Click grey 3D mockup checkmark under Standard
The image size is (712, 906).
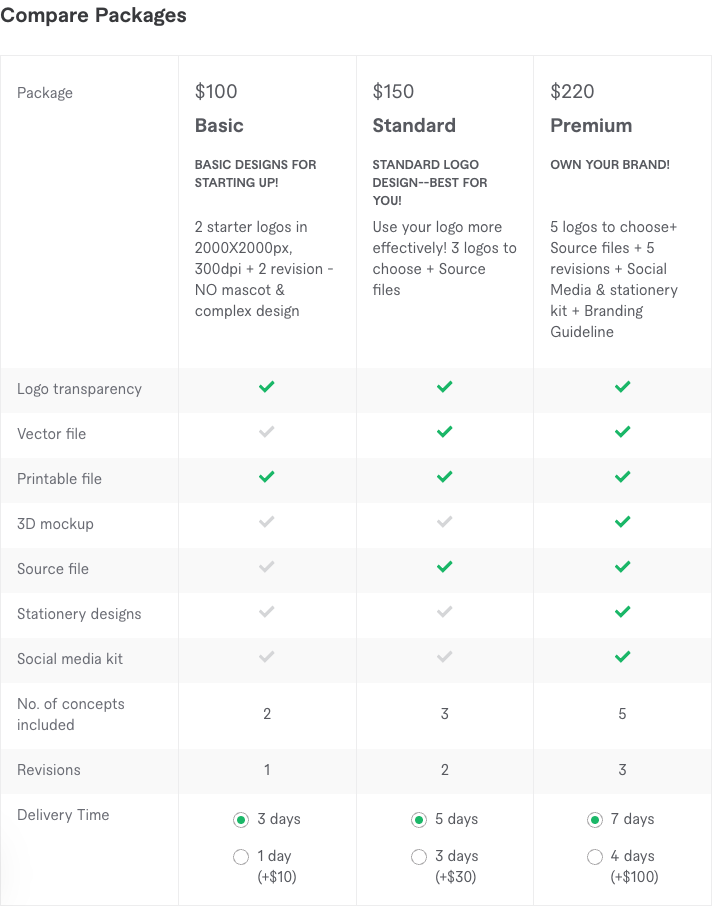[444, 522]
